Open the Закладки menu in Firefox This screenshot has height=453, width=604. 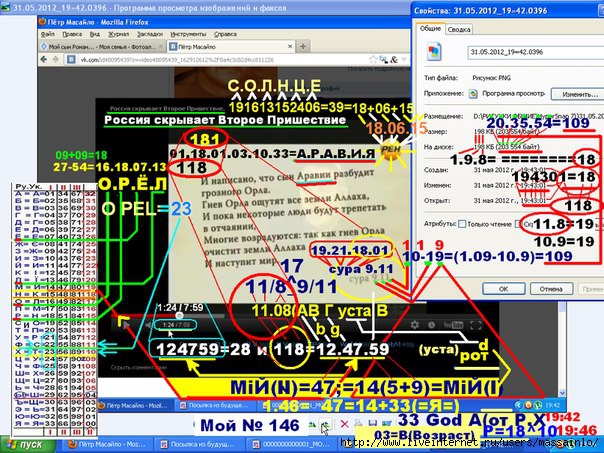[x=150, y=34]
